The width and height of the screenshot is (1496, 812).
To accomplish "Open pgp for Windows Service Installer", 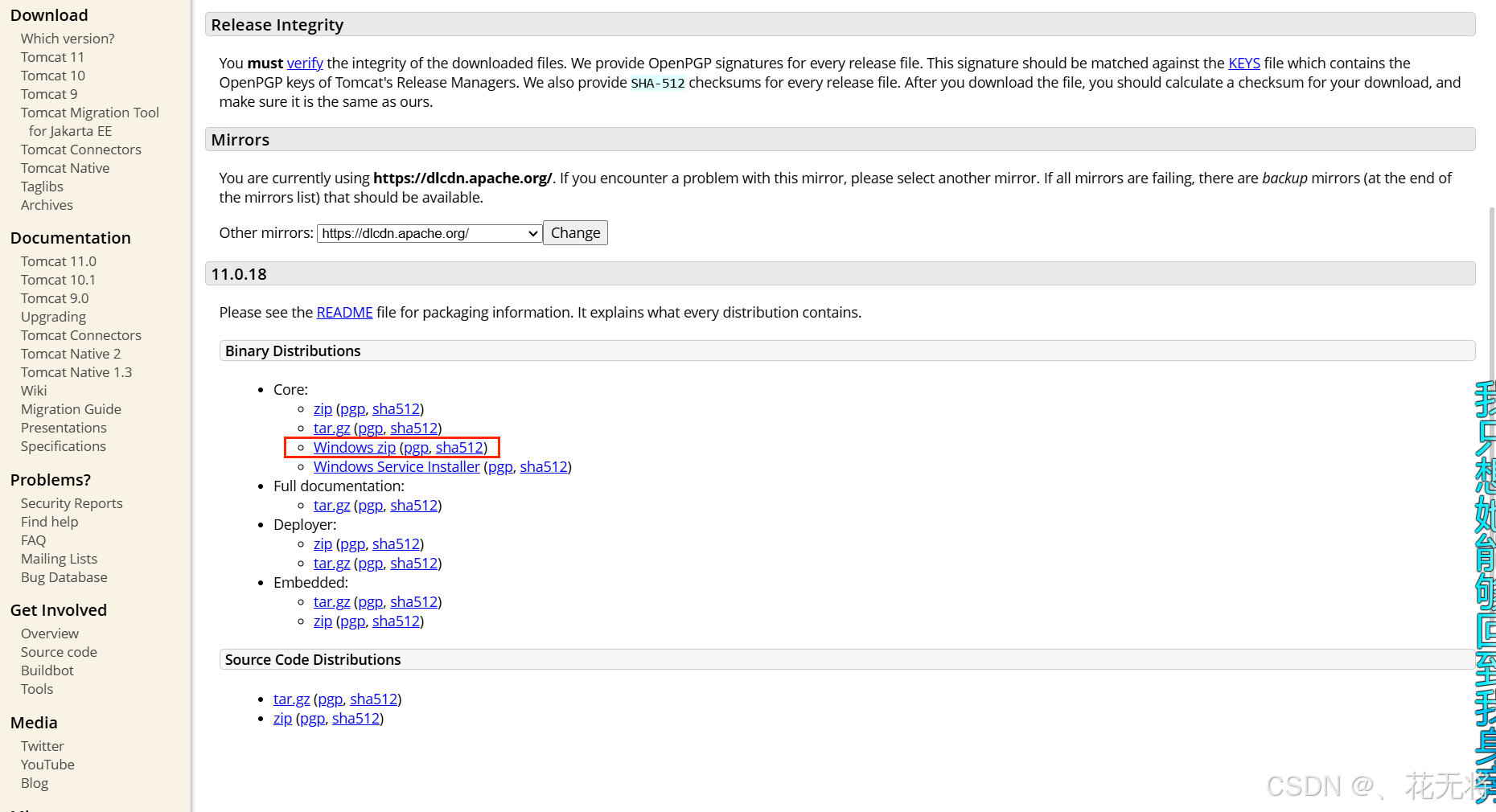I will [x=500, y=466].
